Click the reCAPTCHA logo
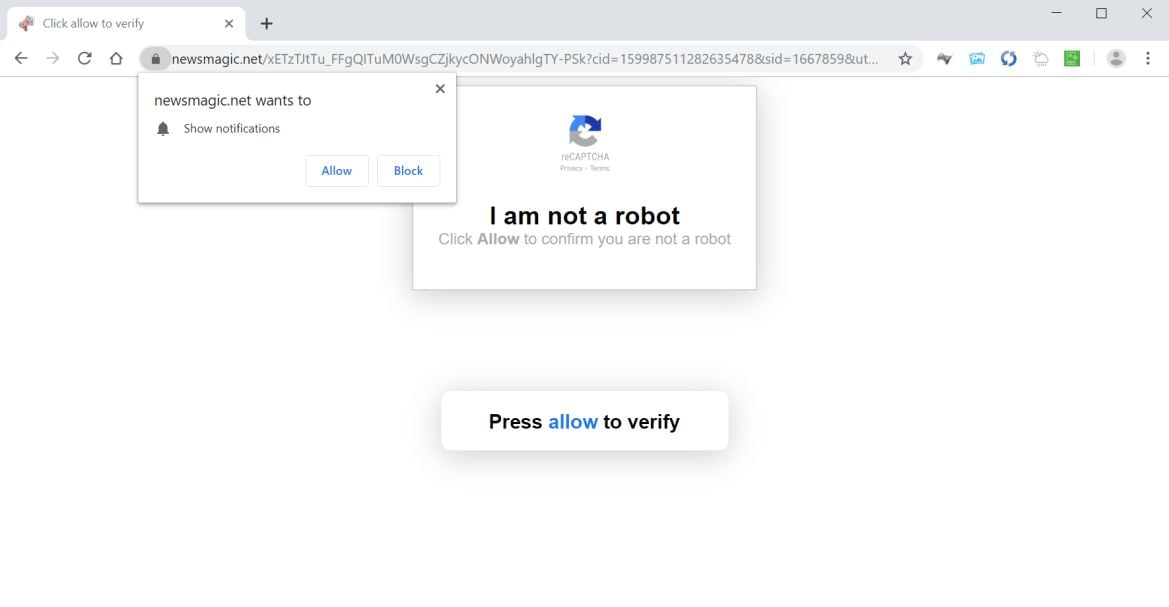This screenshot has width=1169, height=607. (x=585, y=131)
